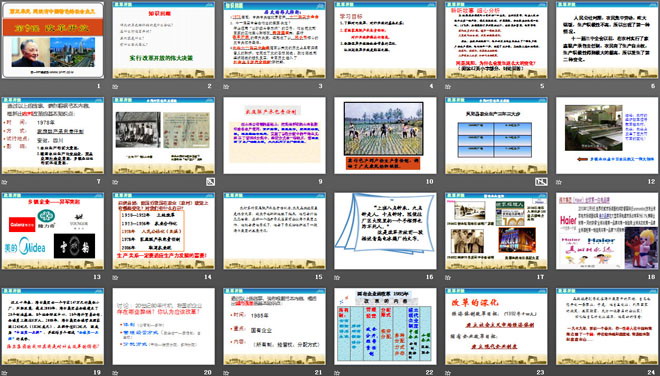
Task: Select slide 18 thumbnail with Haier logo
Action: [607, 231]
